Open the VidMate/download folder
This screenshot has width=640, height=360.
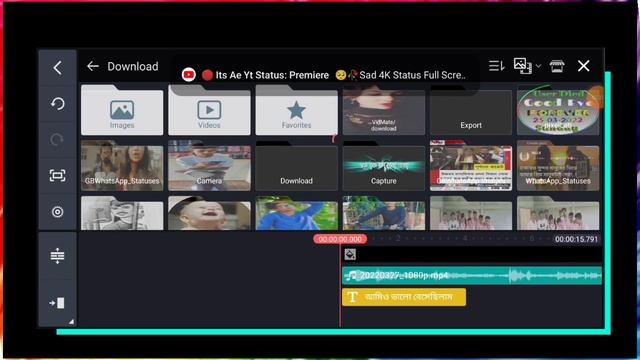[384, 110]
